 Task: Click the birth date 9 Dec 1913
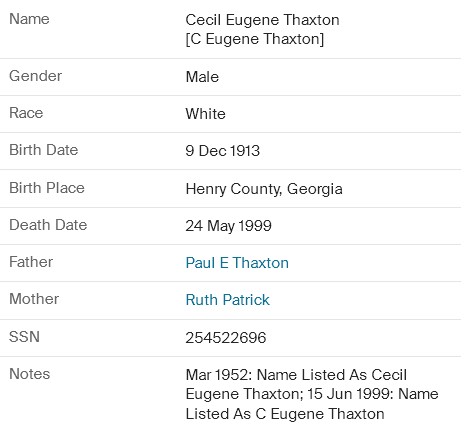[x=223, y=151]
